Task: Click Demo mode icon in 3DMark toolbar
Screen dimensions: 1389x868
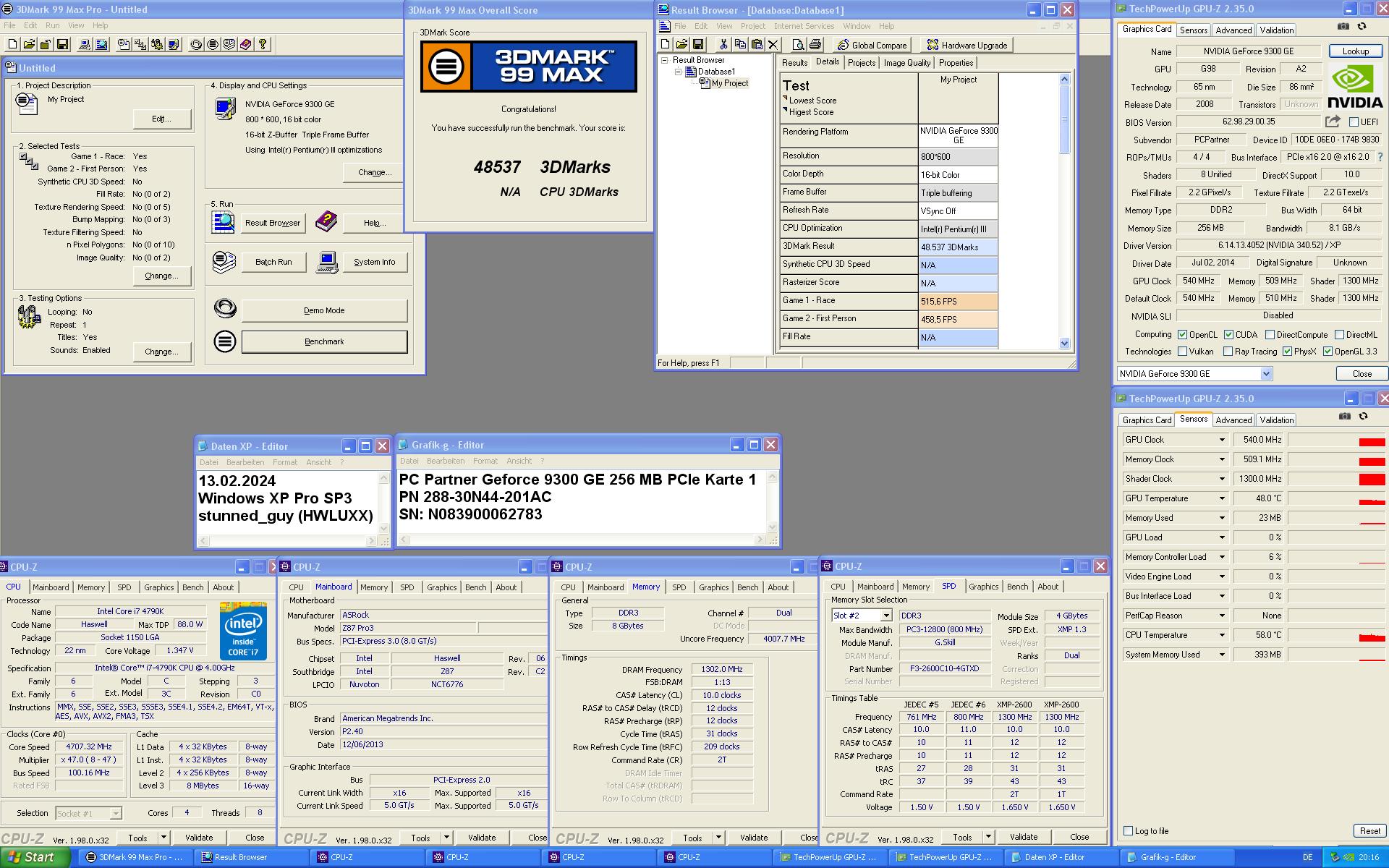Action: click(x=196, y=44)
